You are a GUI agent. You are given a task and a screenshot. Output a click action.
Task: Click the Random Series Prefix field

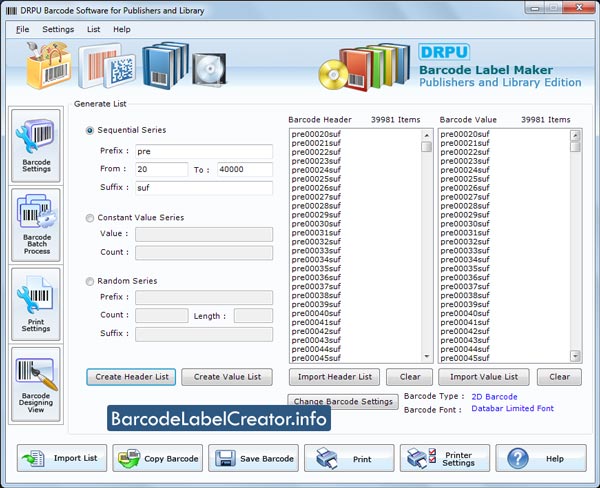(x=204, y=297)
